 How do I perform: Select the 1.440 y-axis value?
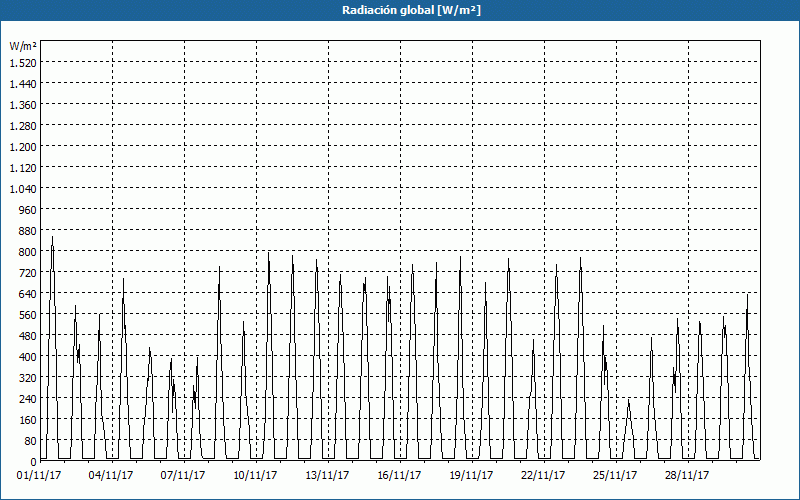(23, 83)
